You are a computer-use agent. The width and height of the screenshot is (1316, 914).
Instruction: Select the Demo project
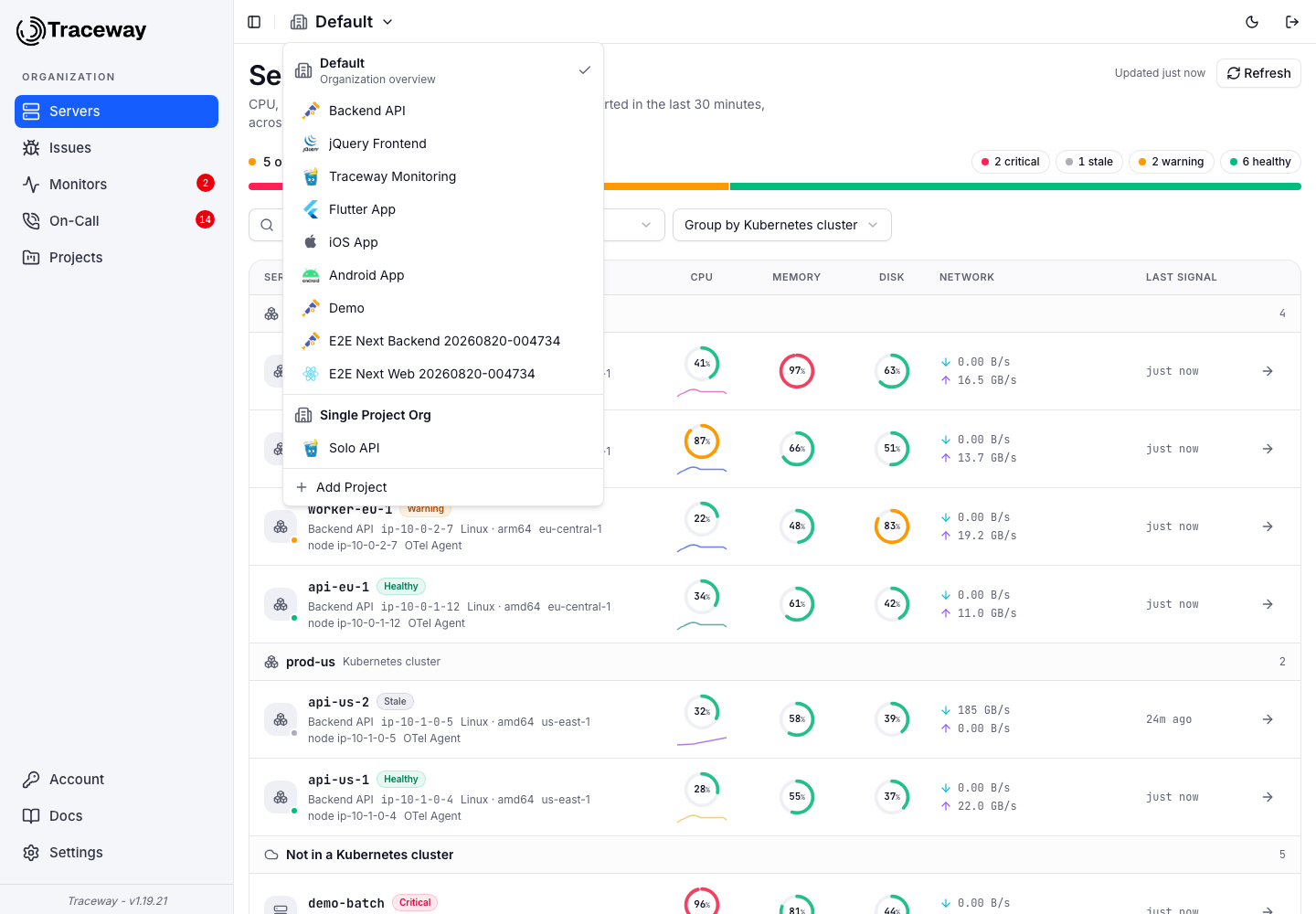pyautogui.click(x=443, y=308)
